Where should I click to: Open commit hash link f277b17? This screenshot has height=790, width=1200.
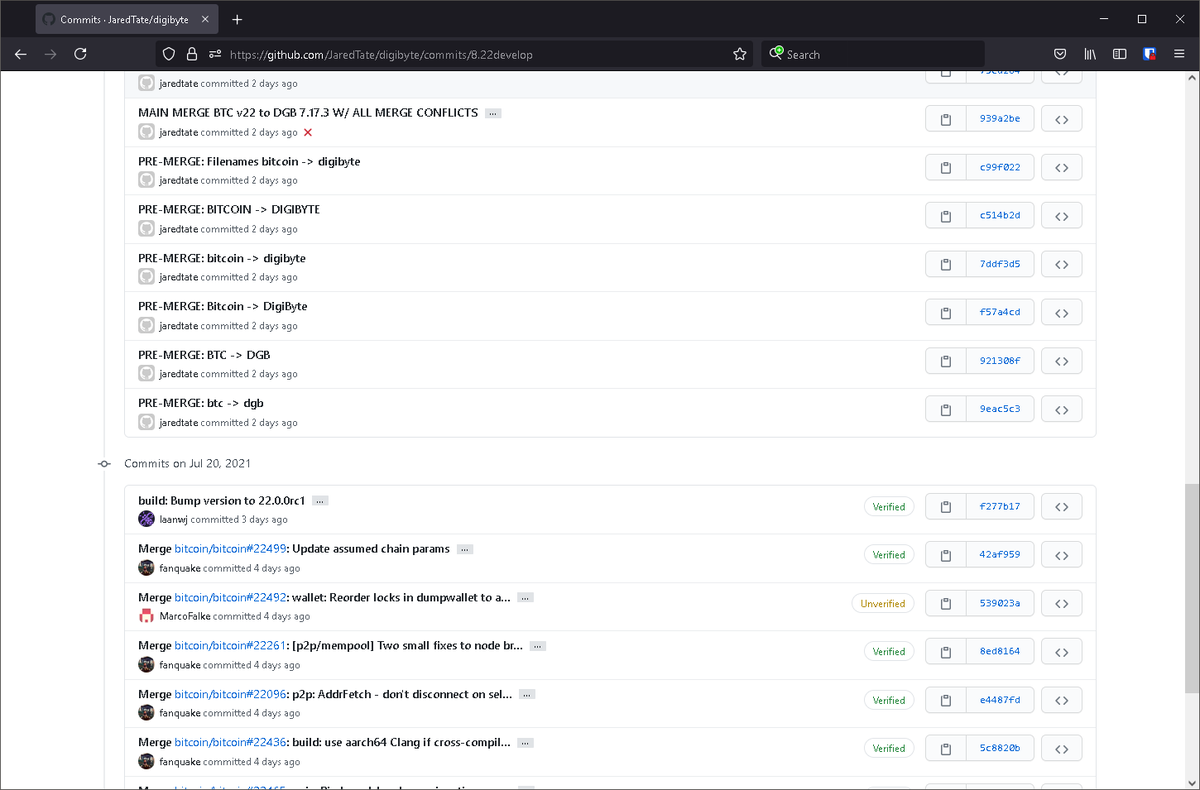pyautogui.click(x=1000, y=507)
